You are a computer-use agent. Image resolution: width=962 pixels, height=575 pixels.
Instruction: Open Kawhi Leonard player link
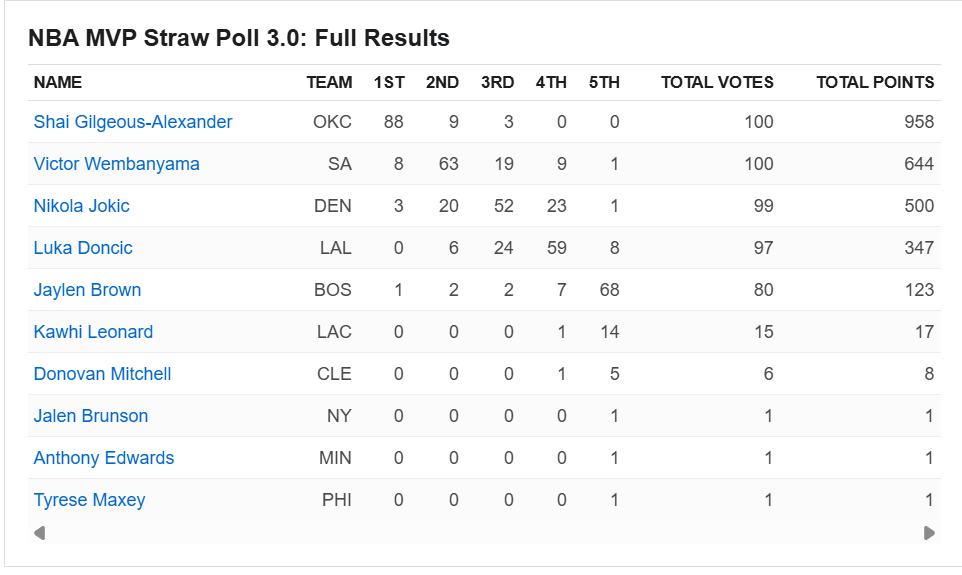(x=93, y=332)
